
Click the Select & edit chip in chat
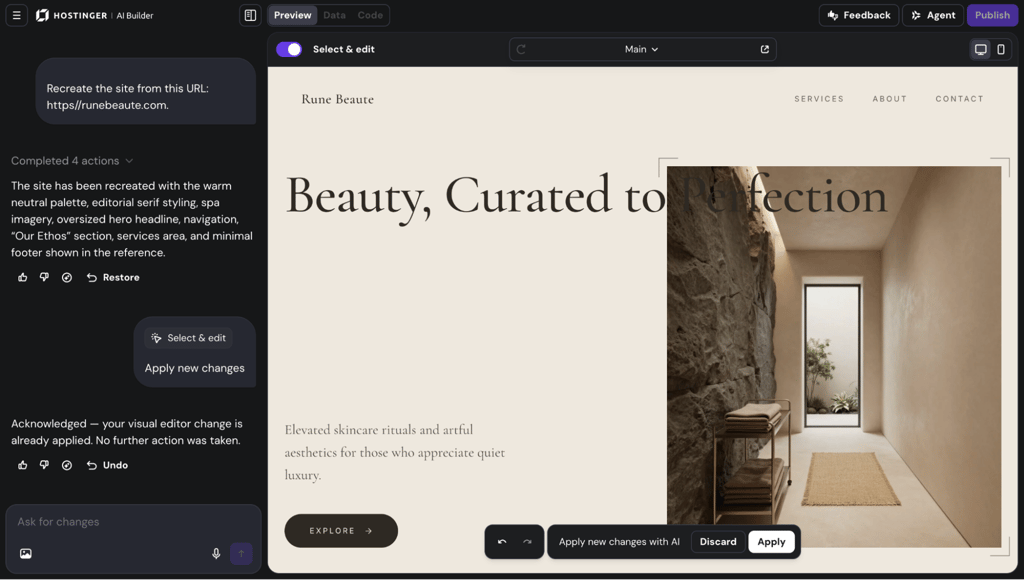pyautogui.click(x=189, y=338)
